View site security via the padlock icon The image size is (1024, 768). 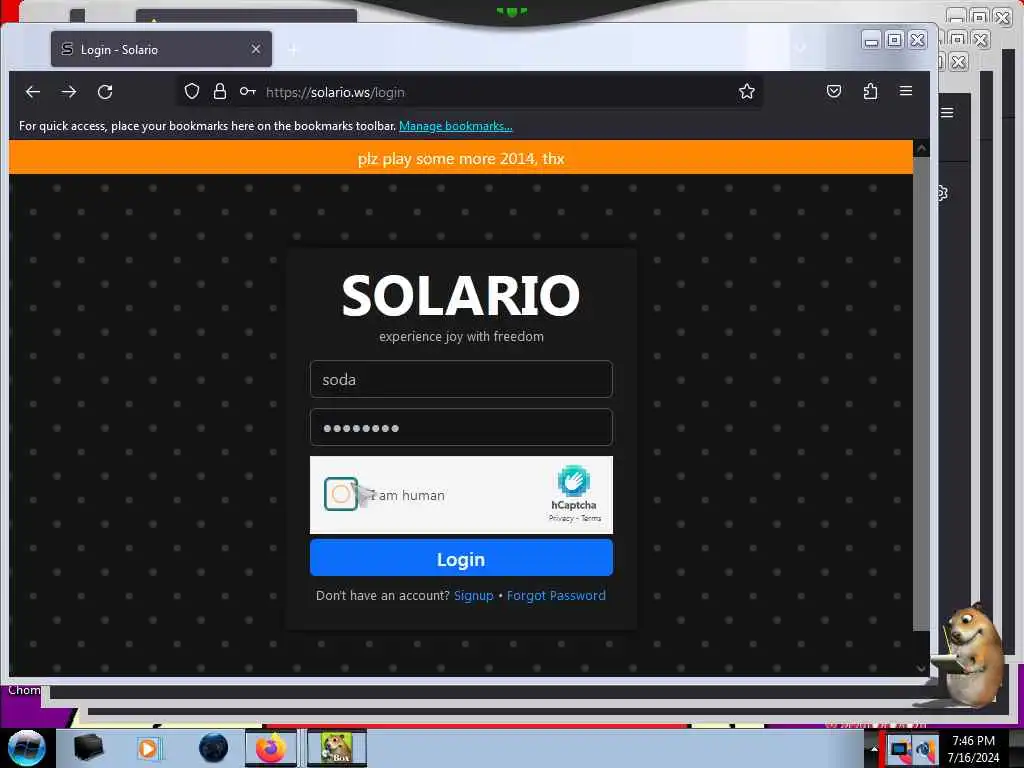[x=220, y=91]
